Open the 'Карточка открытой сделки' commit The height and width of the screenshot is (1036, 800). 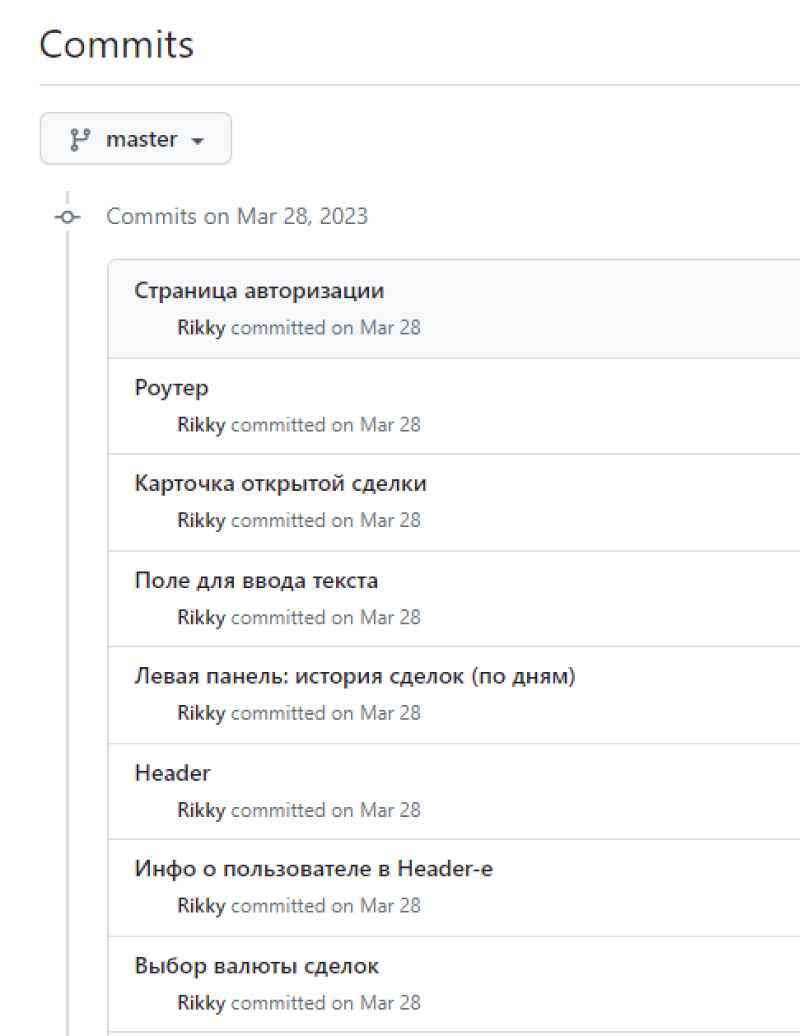(280, 484)
